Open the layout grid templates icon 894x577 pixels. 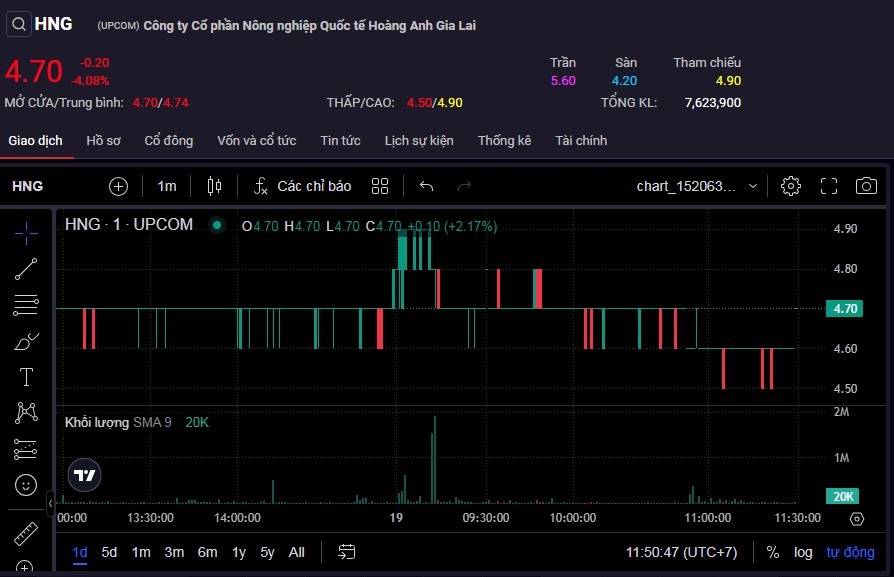point(380,186)
